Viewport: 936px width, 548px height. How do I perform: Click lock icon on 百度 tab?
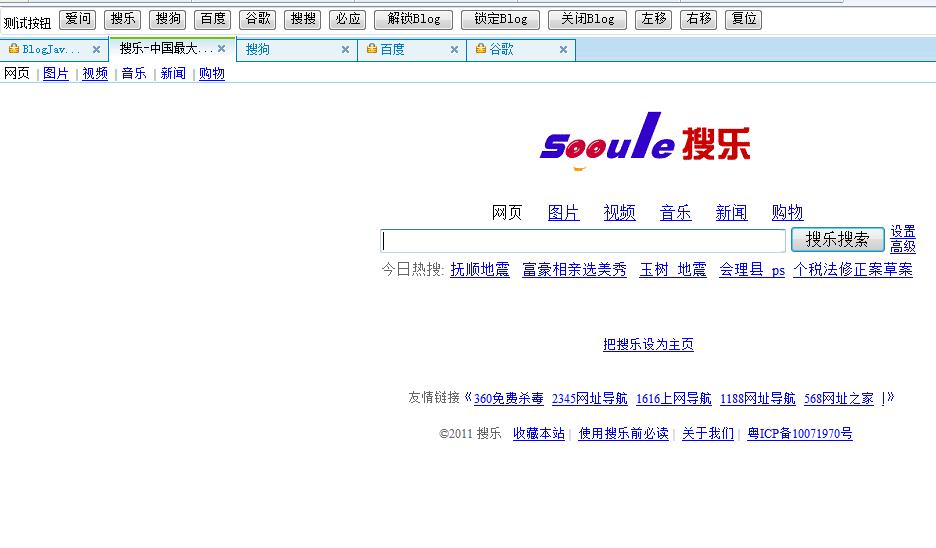click(x=372, y=48)
